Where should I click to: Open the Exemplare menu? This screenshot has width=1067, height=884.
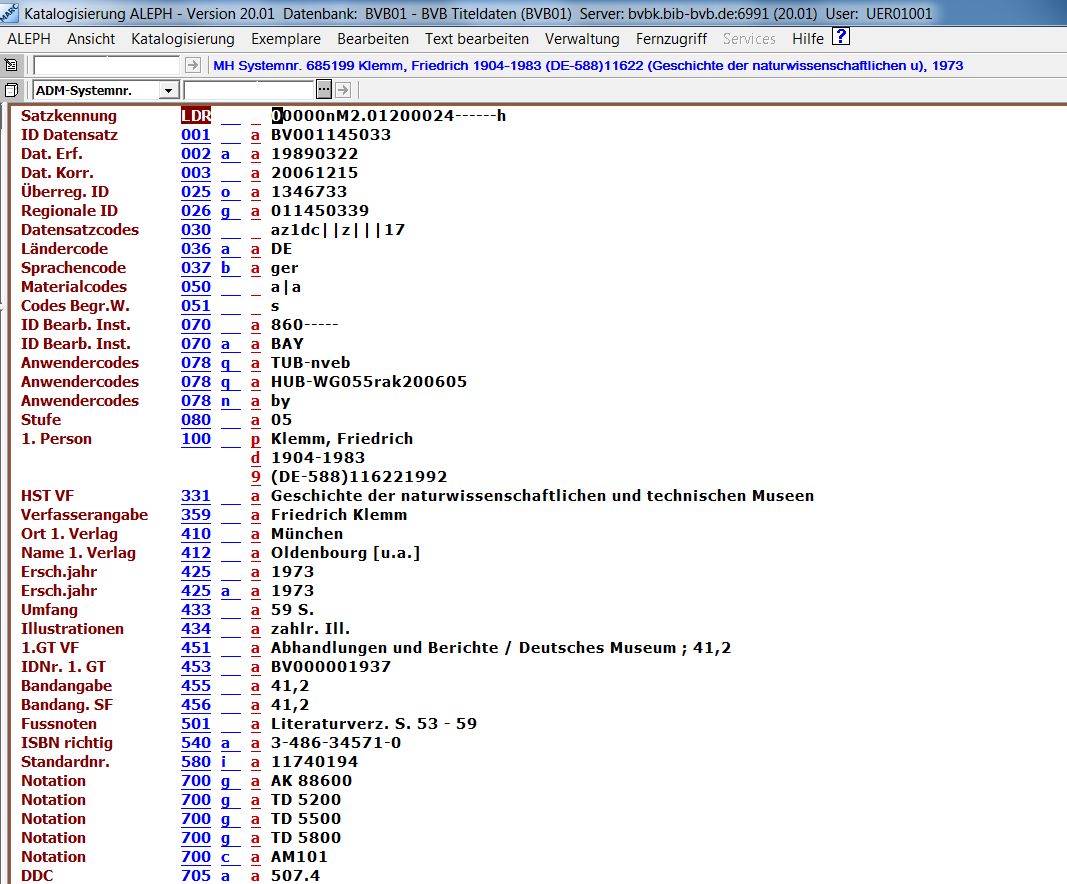point(286,39)
